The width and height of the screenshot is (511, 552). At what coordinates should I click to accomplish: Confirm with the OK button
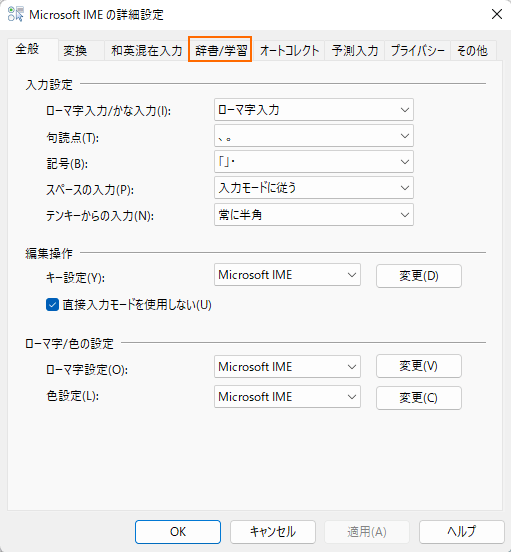(x=178, y=532)
